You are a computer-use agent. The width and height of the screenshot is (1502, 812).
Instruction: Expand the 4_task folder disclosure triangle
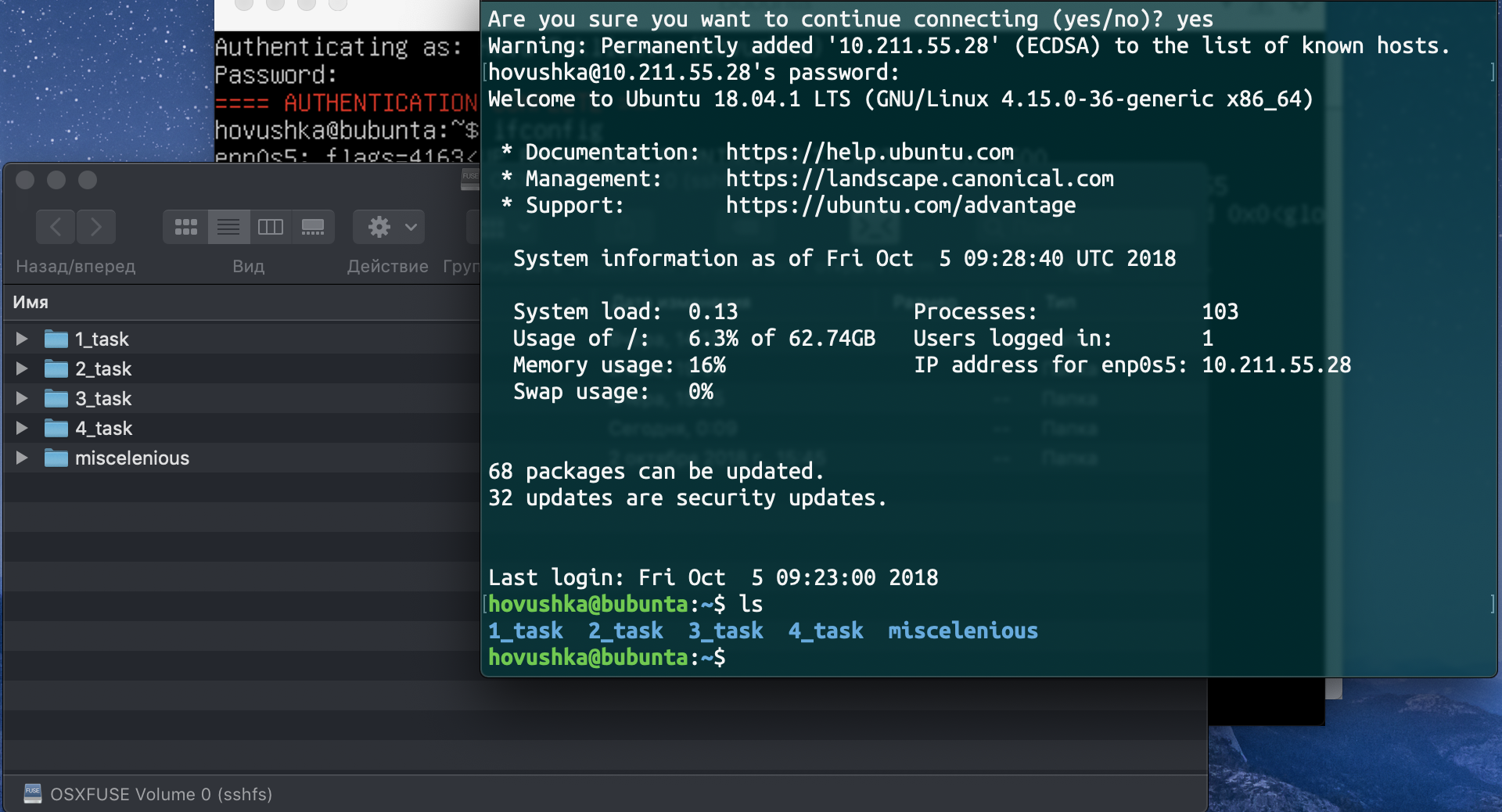click(22, 428)
